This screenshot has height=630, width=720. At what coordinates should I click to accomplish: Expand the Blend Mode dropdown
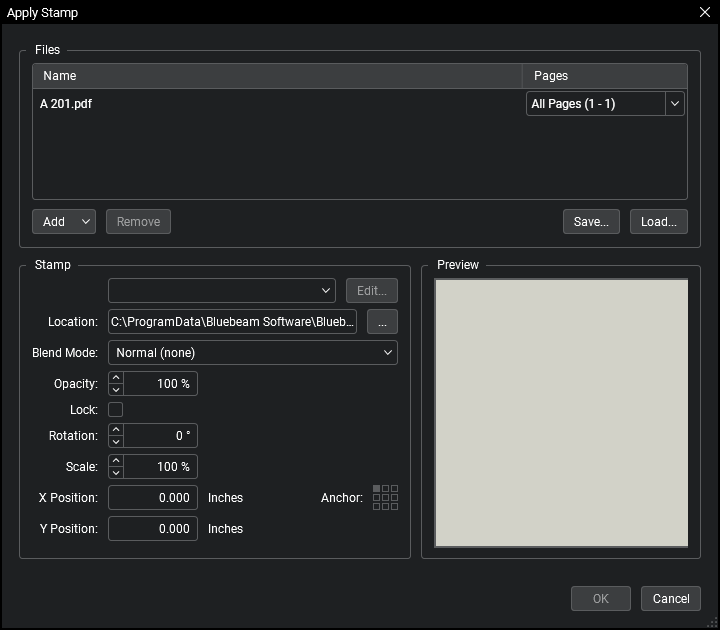(x=252, y=352)
